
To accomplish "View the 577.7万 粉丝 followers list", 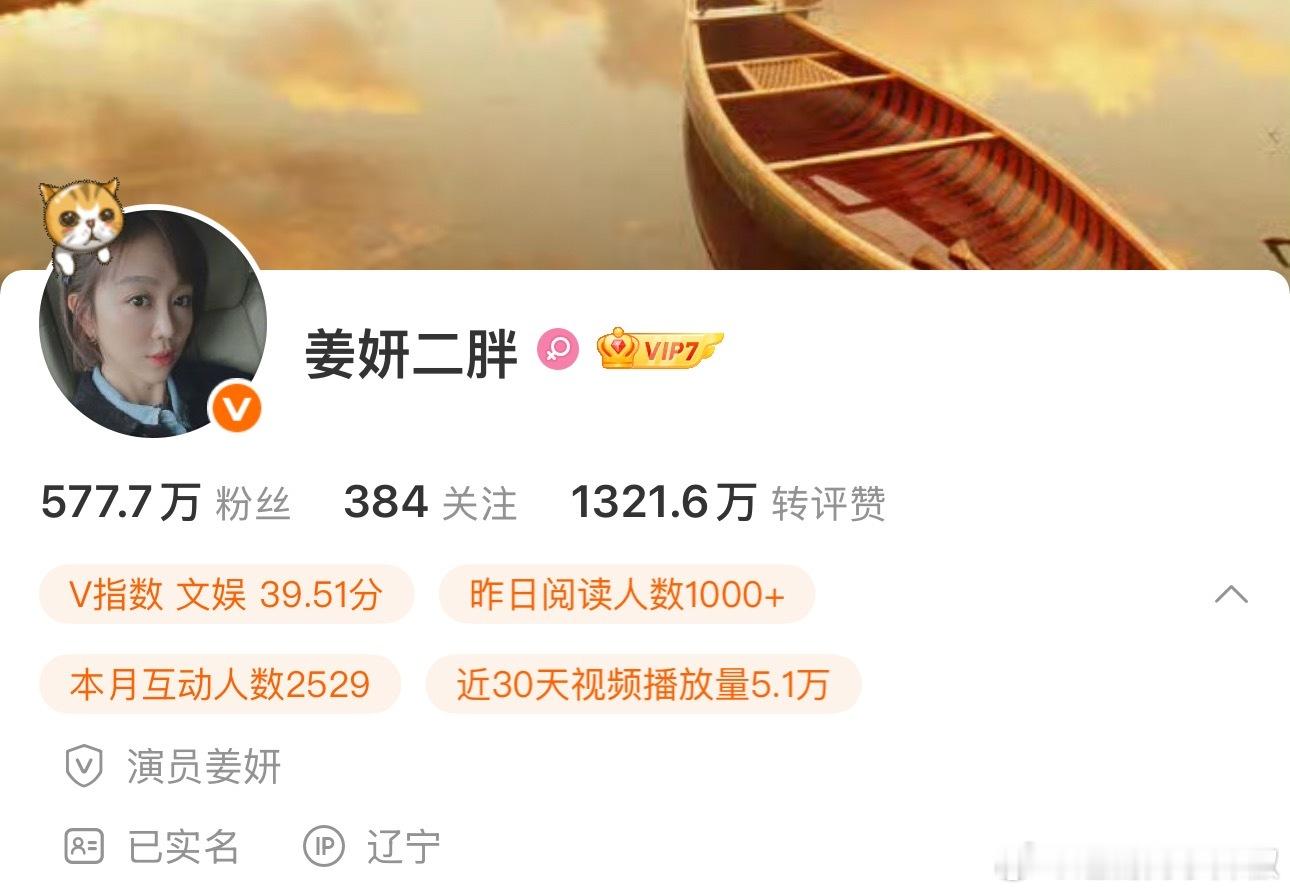I will pyautogui.click(x=166, y=503).
